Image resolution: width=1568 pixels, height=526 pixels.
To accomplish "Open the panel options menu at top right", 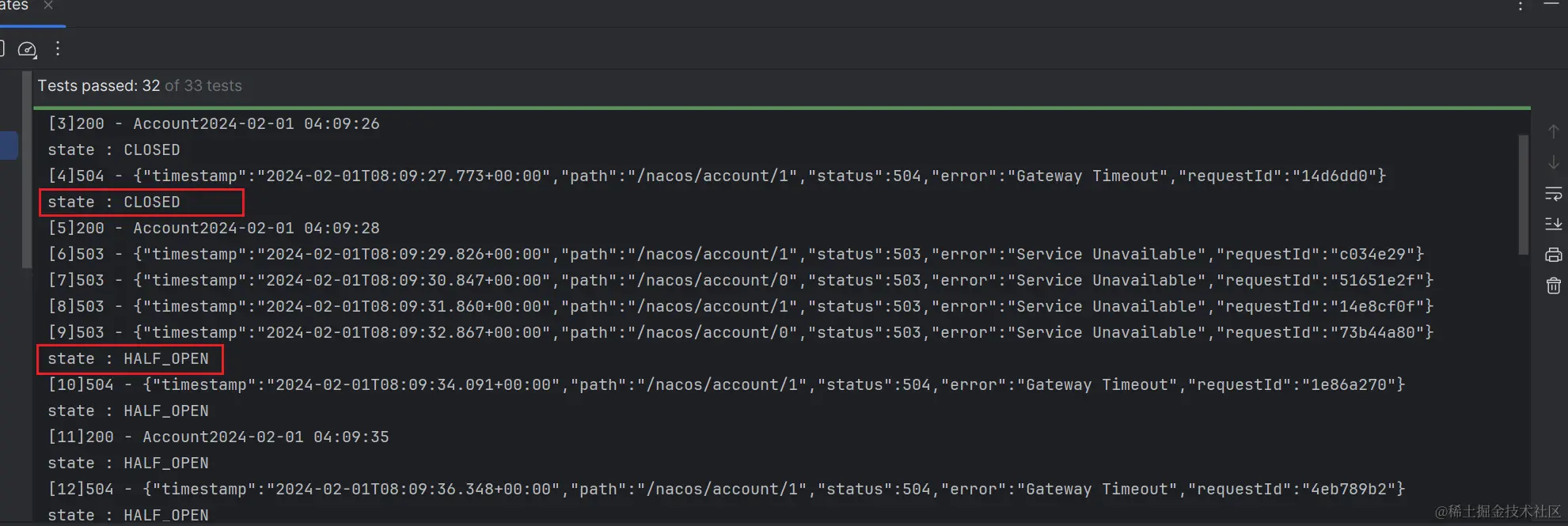I will (x=1520, y=6).
